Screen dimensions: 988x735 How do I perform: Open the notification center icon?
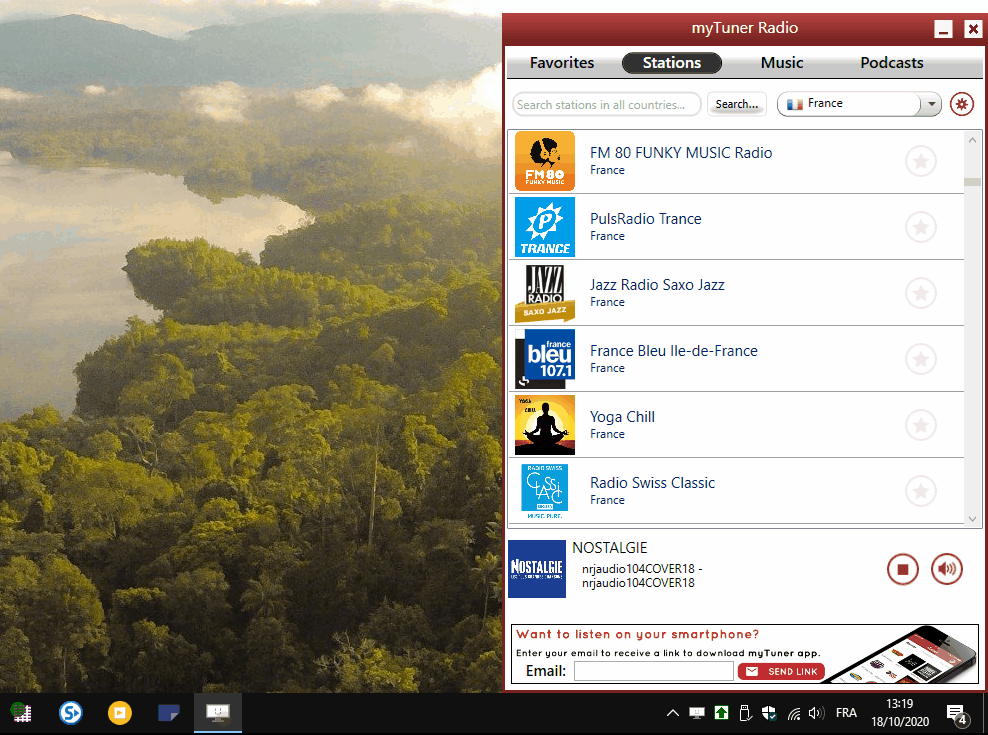[x=957, y=714]
